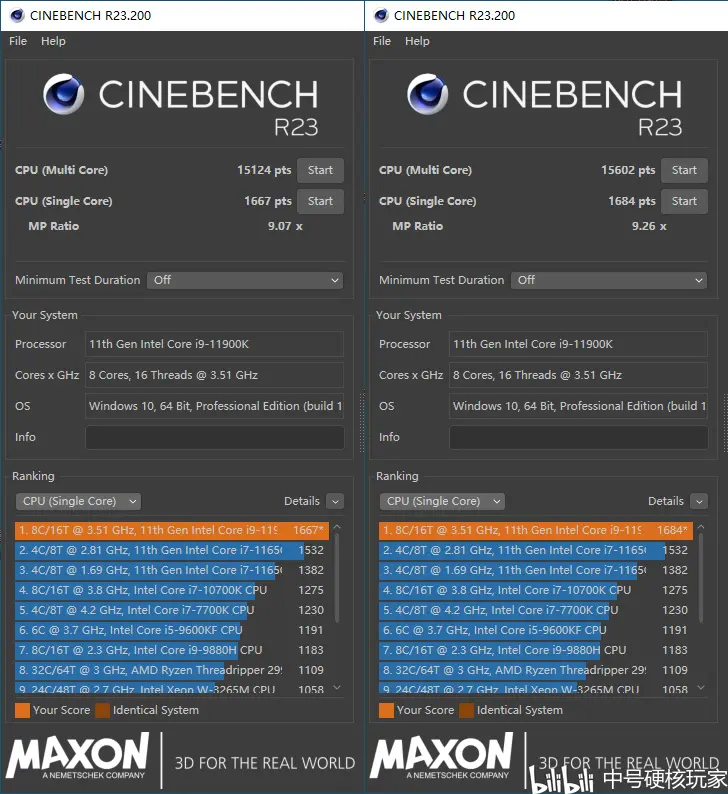728x794 pixels.
Task: Open CPU (Single Core) ranking dropdown, left window
Action: tap(78, 501)
